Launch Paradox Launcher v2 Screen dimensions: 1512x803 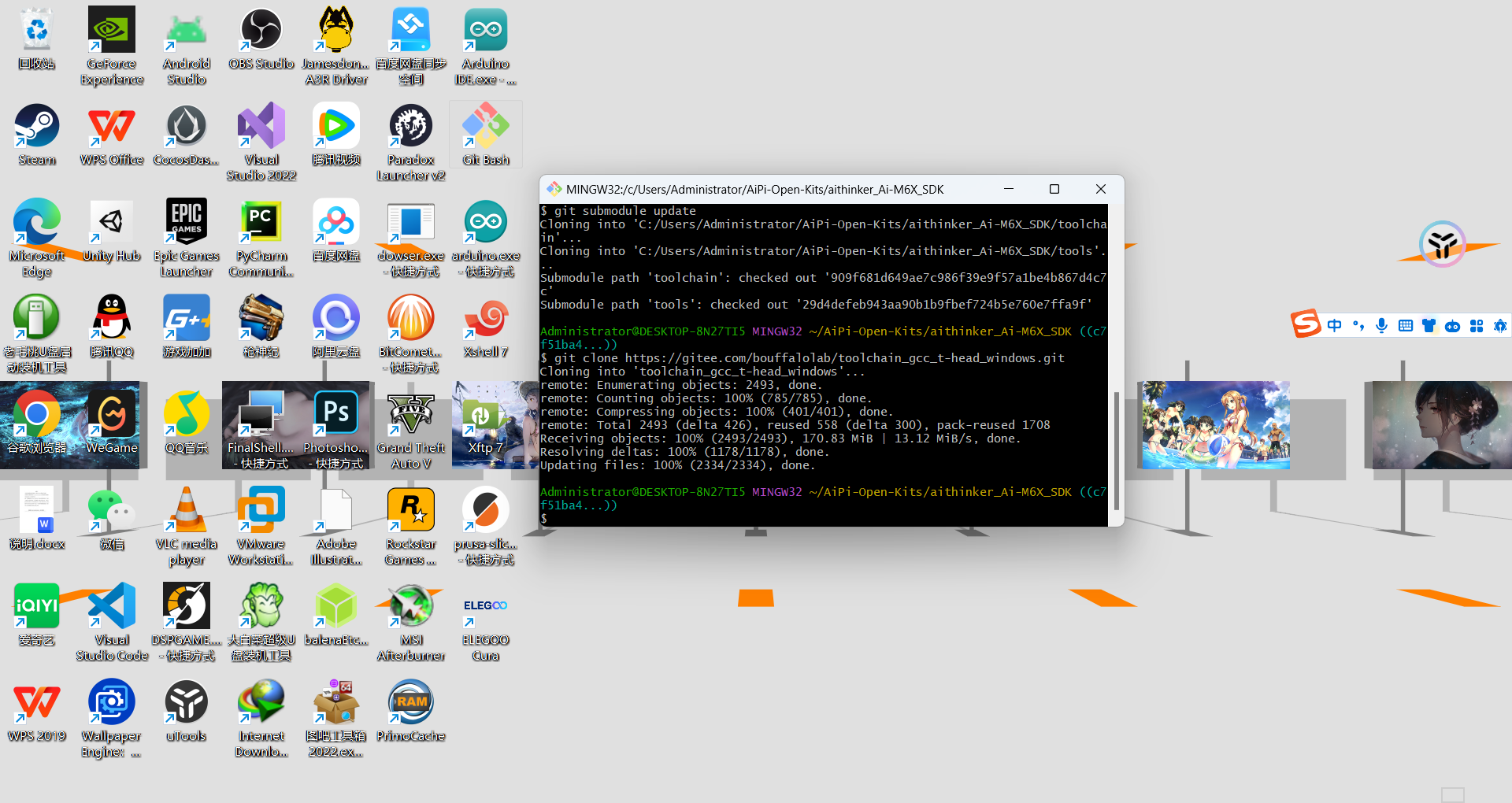coord(411,142)
